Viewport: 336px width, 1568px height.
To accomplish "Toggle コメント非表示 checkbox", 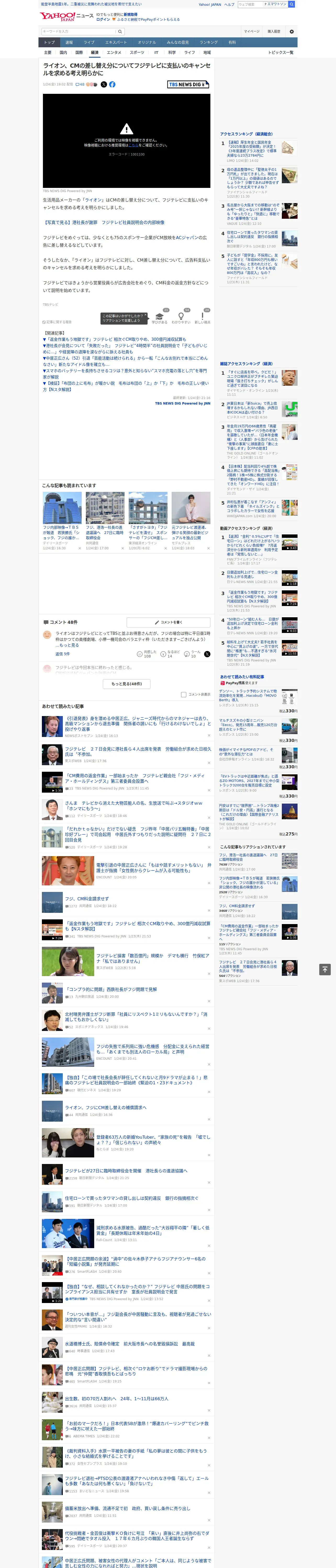I will [x=183, y=695].
